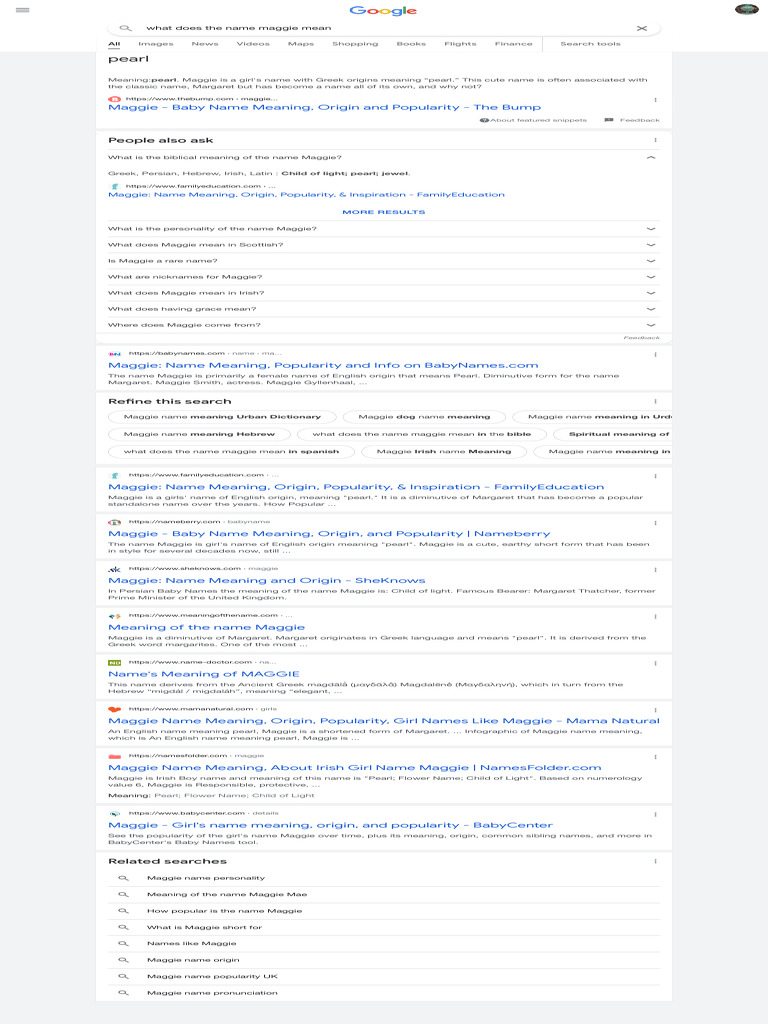This screenshot has width=768, height=1024.
Task: Open the Videos search tab
Action: [253, 44]
